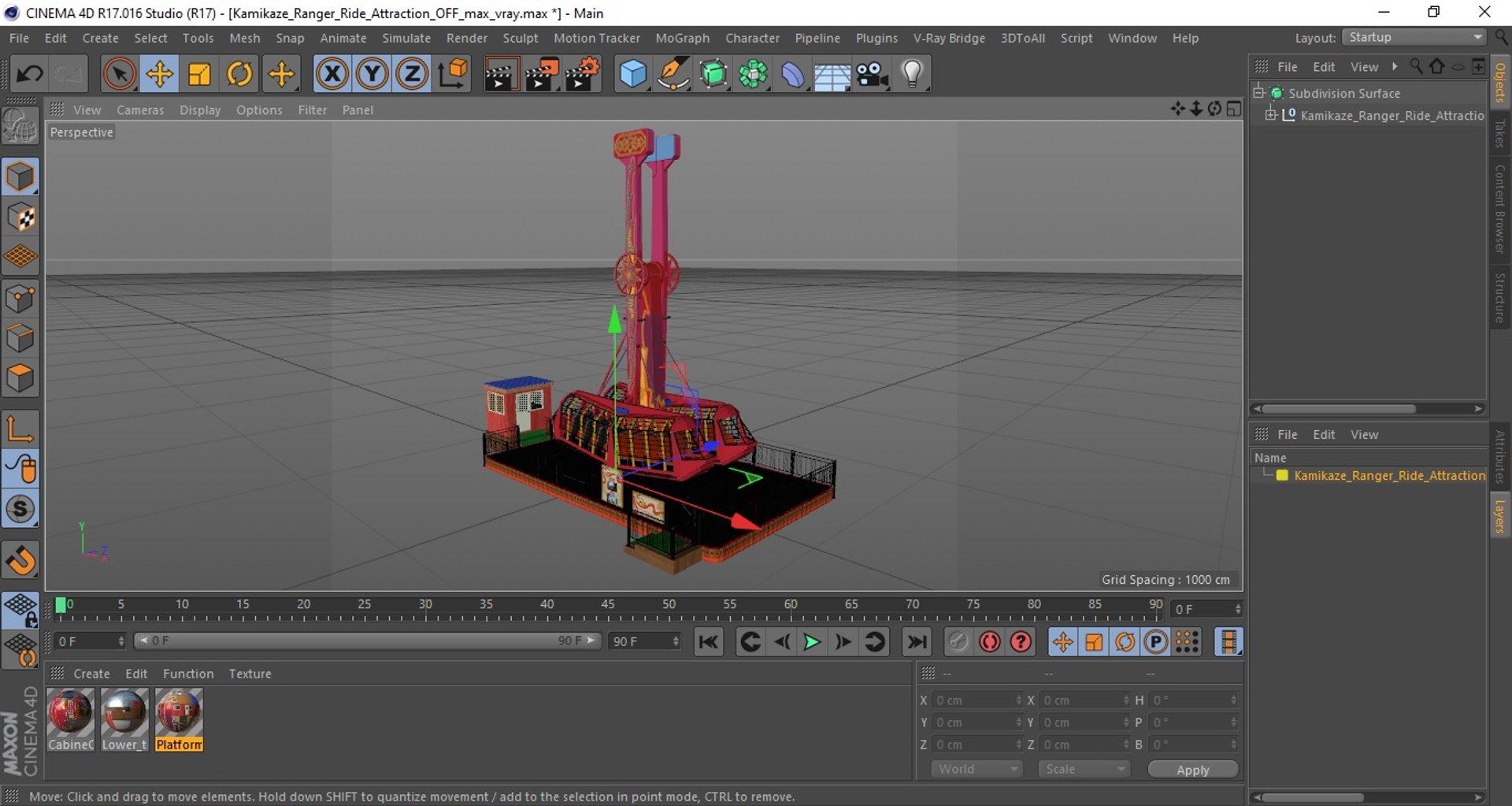
Task: Click the Render View clapperboard icon
Action: (501, 74)
